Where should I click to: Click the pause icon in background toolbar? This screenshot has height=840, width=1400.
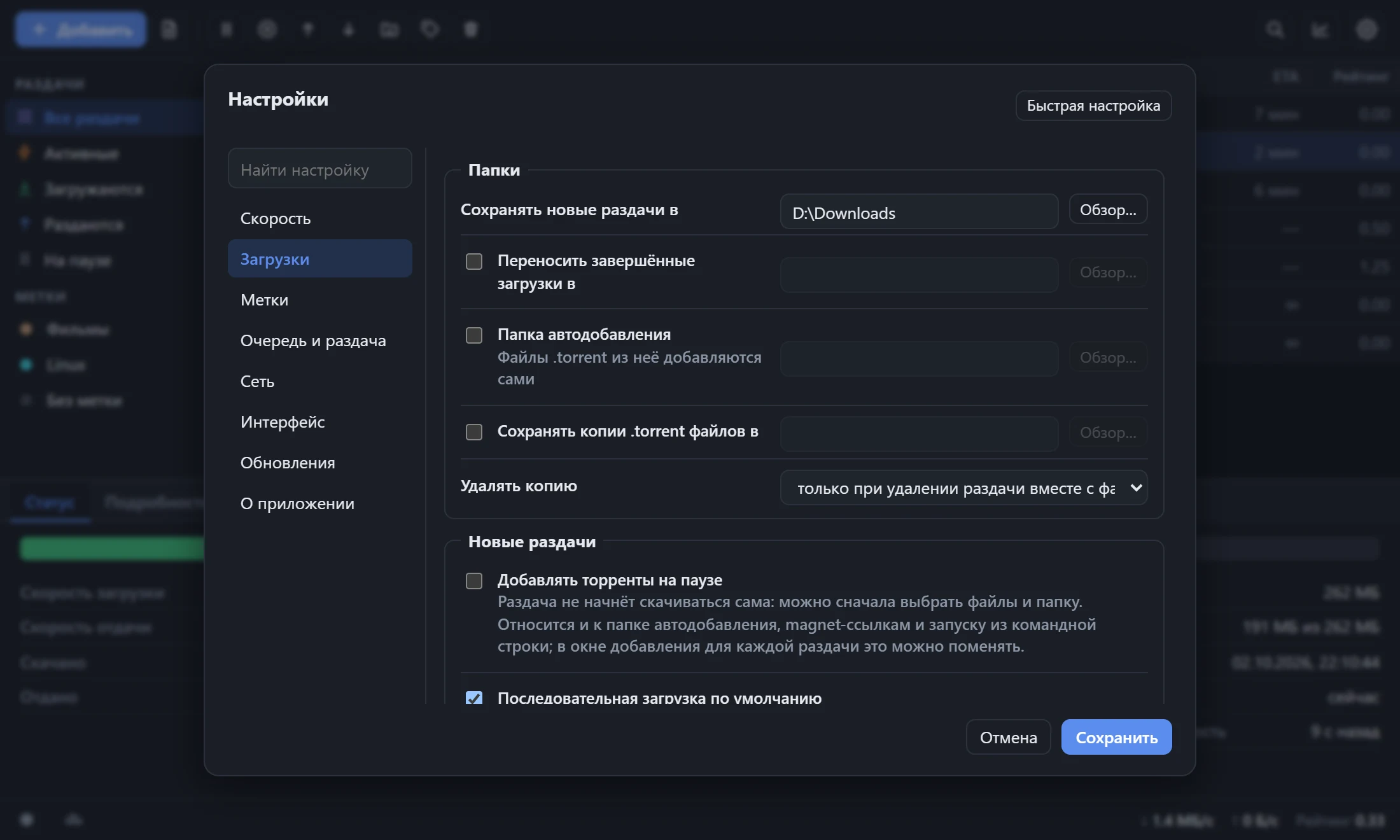227,29
